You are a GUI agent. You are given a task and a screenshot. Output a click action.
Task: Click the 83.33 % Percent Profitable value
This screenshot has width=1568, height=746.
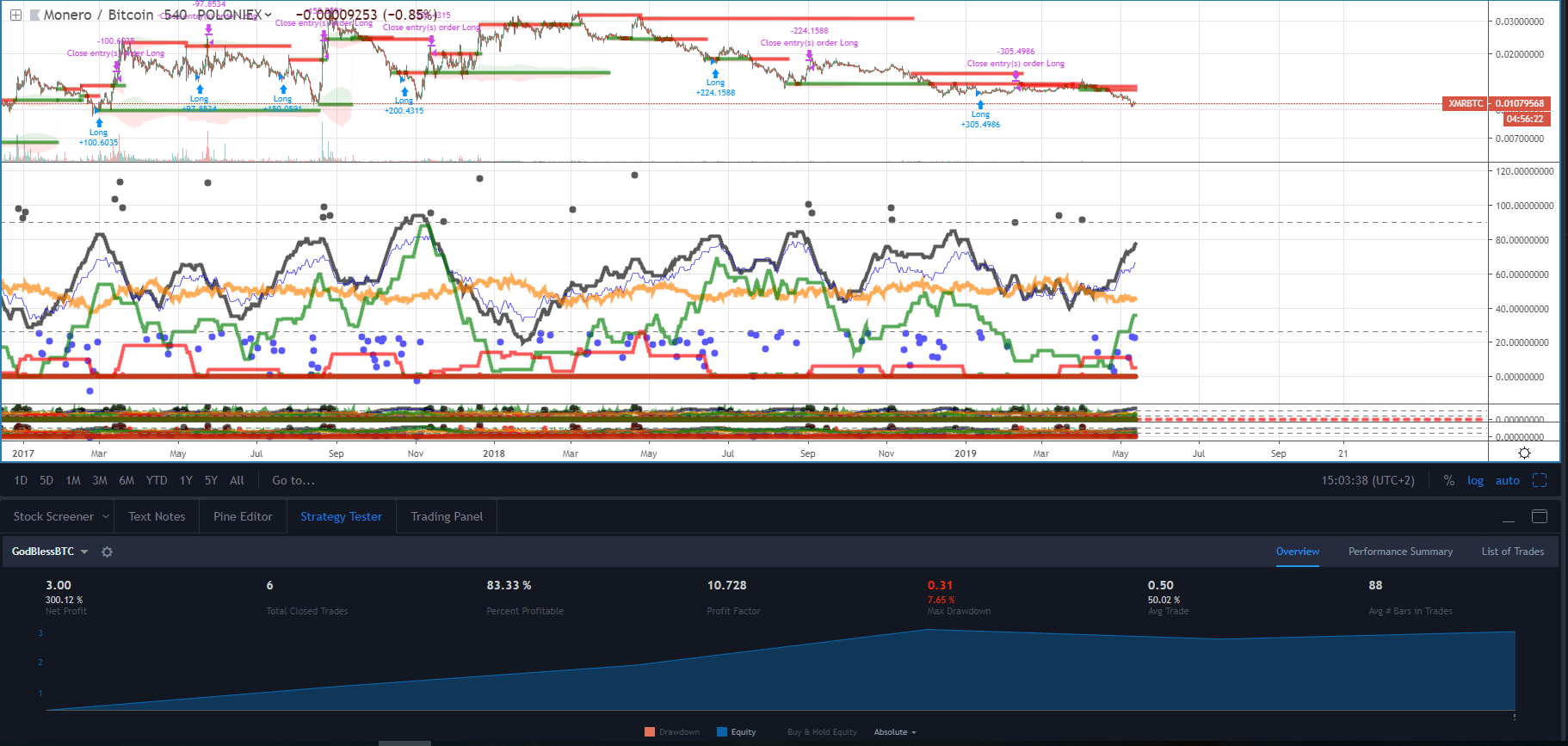pyautogui.click(x=509, y=585)
